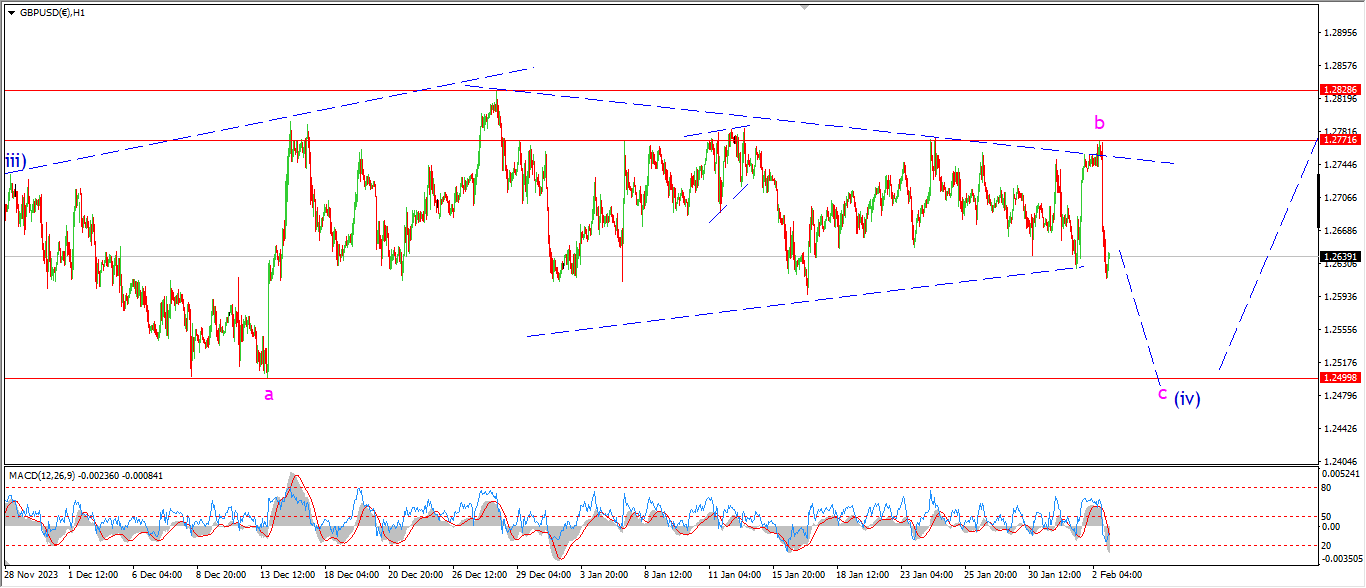
Task: Open the dropdown arrow beside GBPUSD title
Action: [x=11, y=14]
